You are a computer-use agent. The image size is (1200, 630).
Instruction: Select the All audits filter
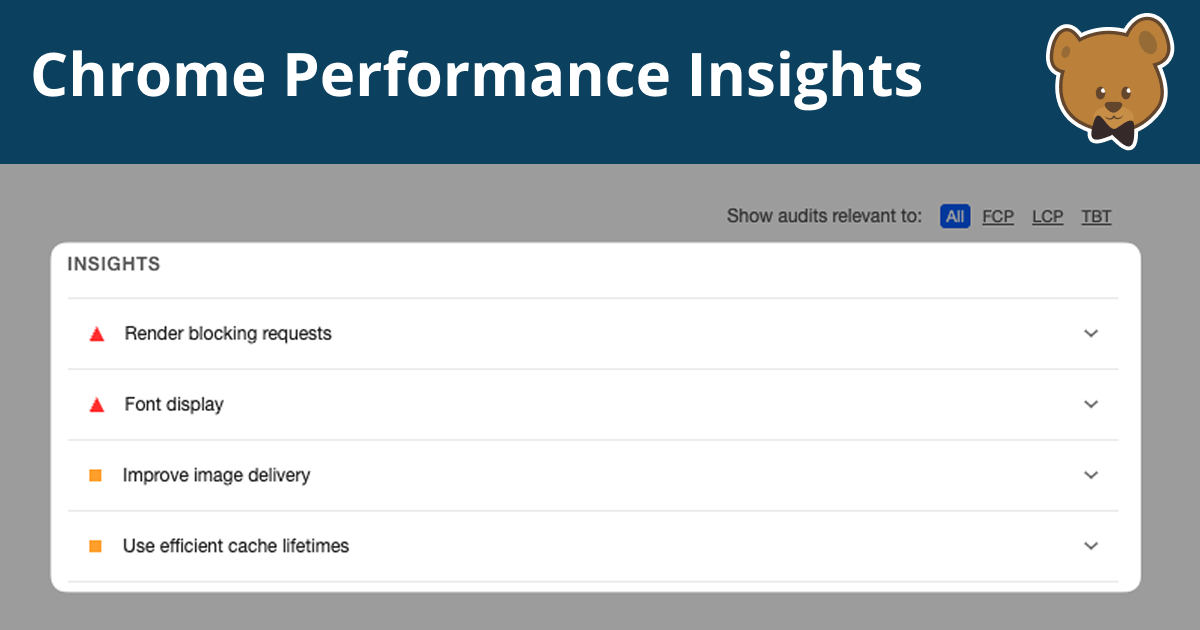[955, 216]
